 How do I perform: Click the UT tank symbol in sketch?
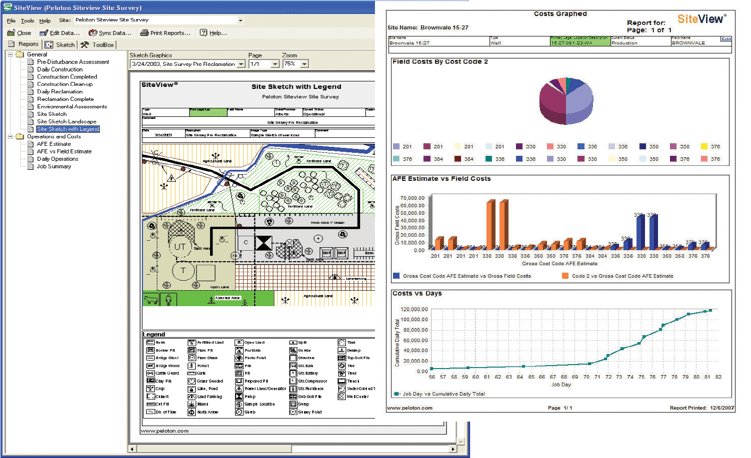tap(180, 247)
